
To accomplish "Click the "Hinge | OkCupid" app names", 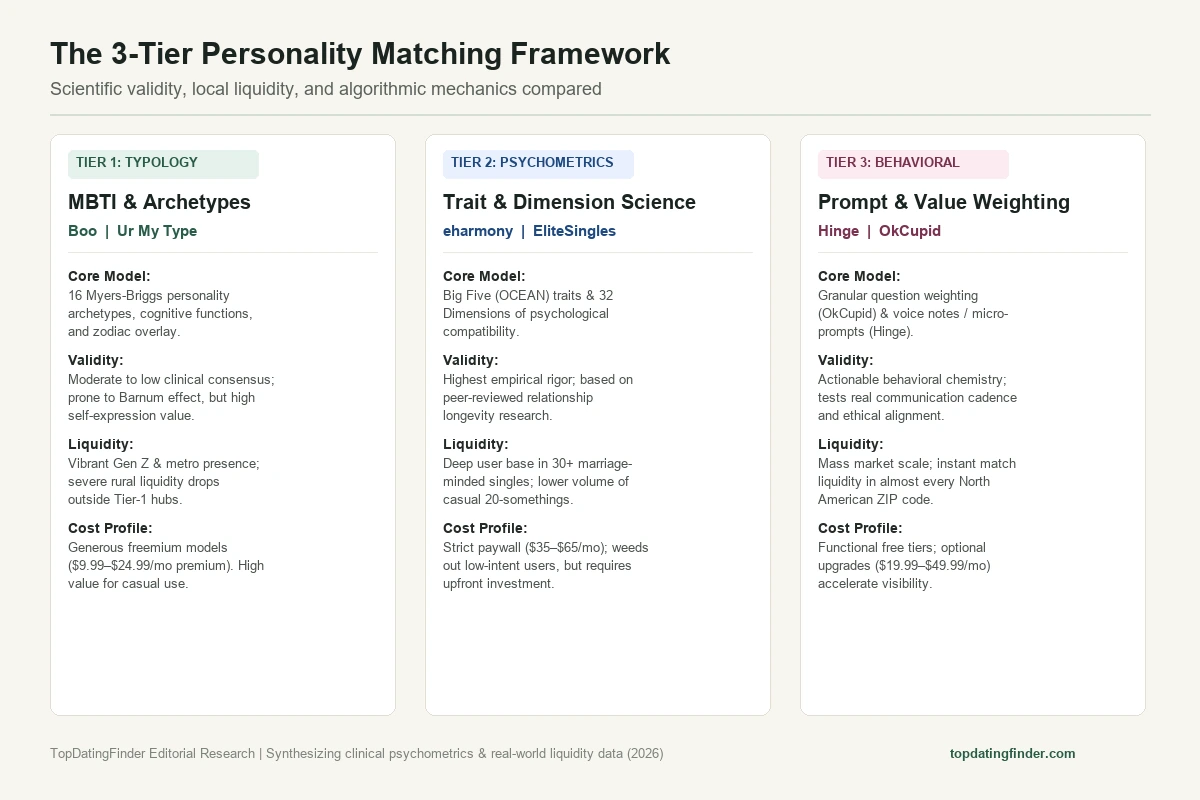I will click(879, 231).
